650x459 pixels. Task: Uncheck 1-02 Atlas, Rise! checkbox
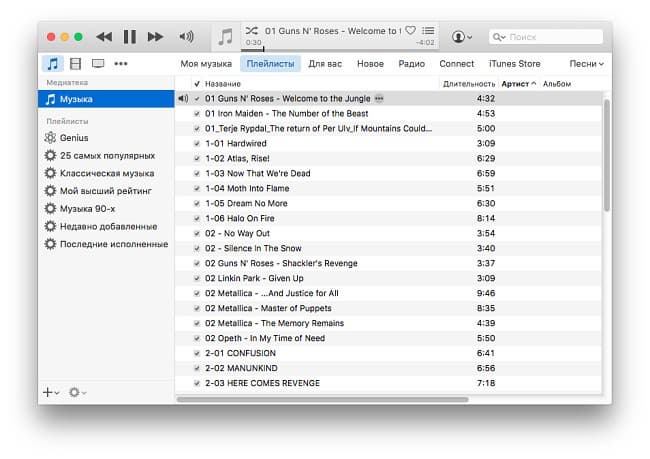pyautogui.click(x=197, y=158)
